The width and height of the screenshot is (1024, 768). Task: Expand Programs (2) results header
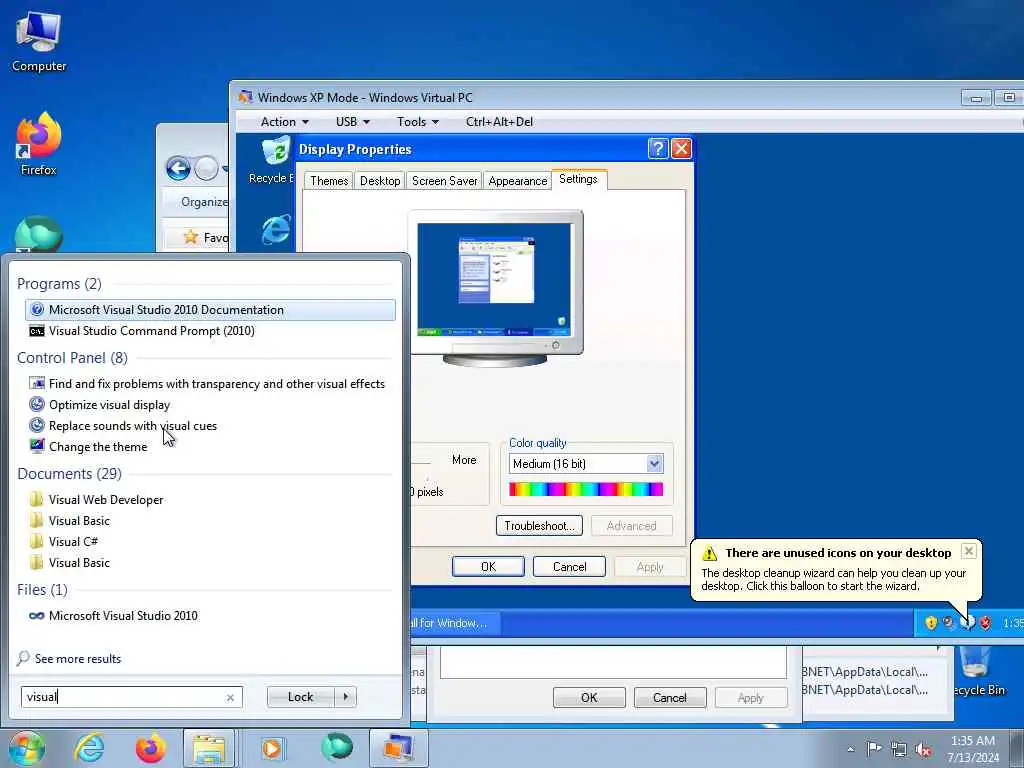tap(59, 283)
